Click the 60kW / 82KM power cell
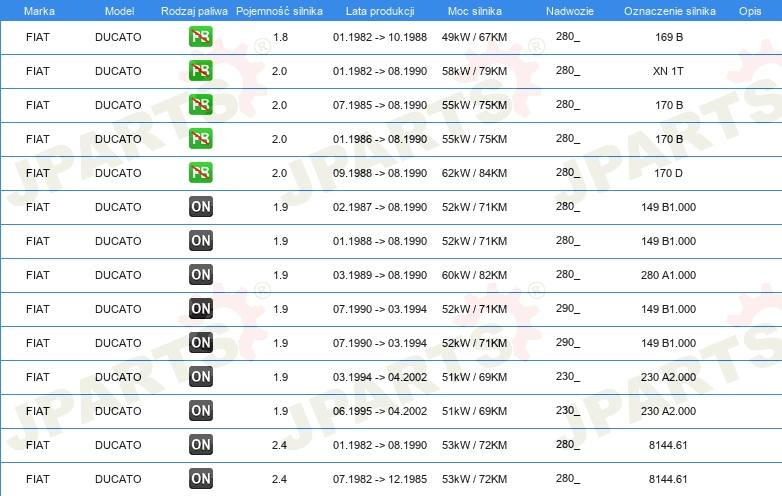 tap(474, 275)
